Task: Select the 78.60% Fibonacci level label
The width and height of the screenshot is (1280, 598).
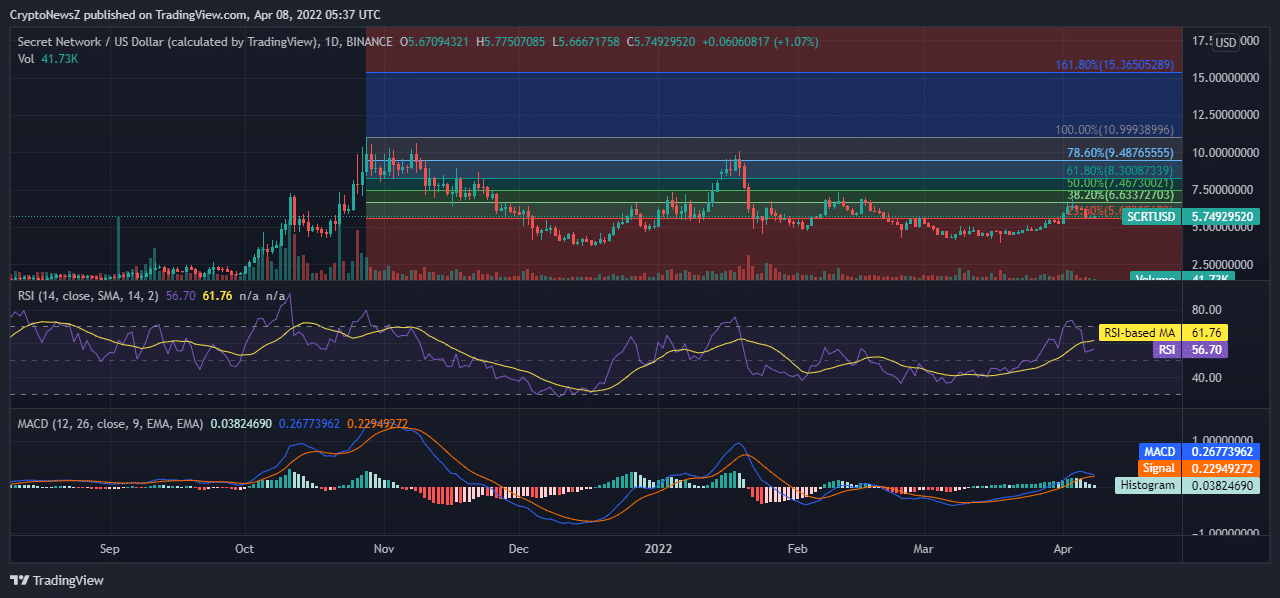Action: coord(1120,153)
